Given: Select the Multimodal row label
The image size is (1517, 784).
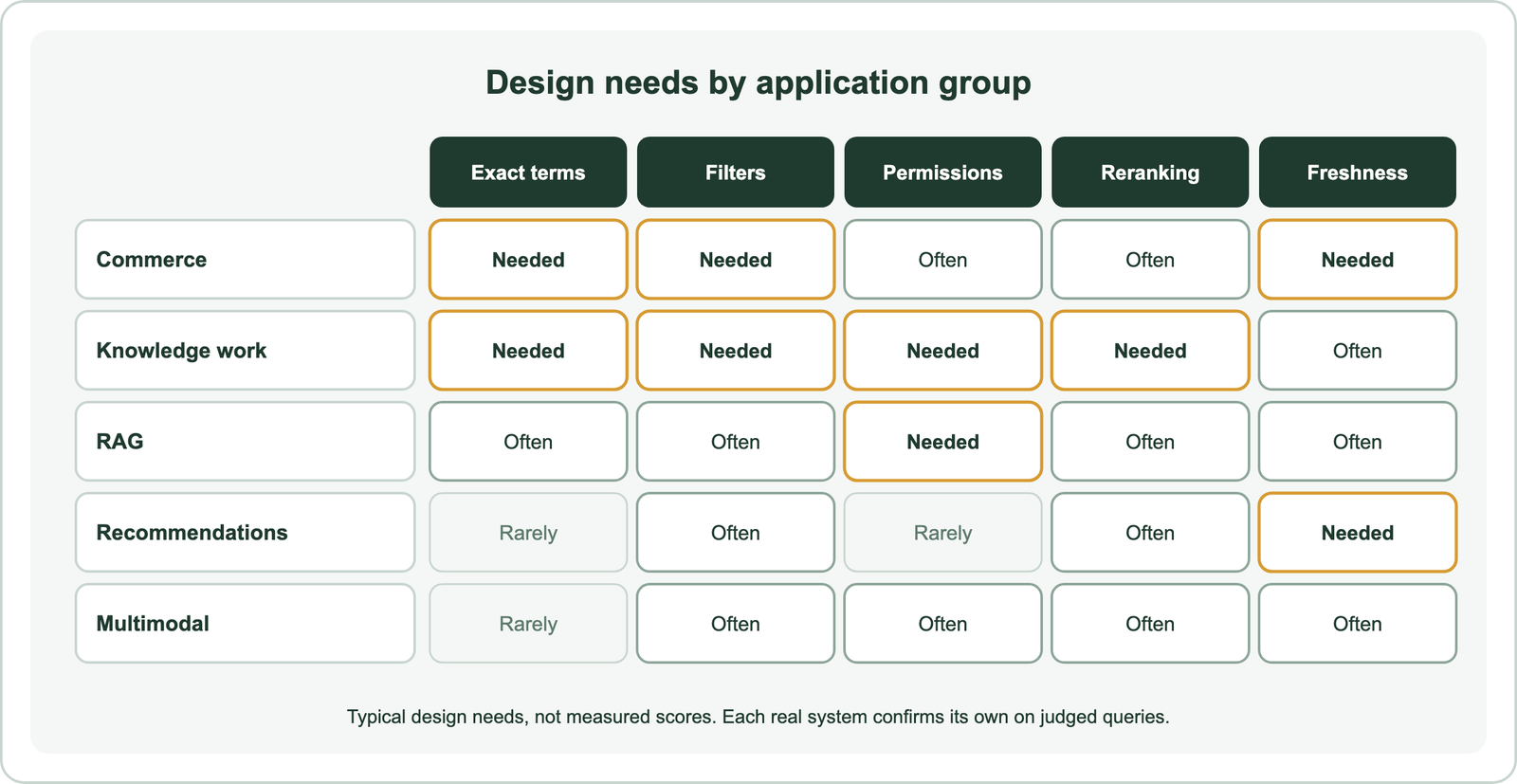Looking at the screenshot, I should coord(246,624).
